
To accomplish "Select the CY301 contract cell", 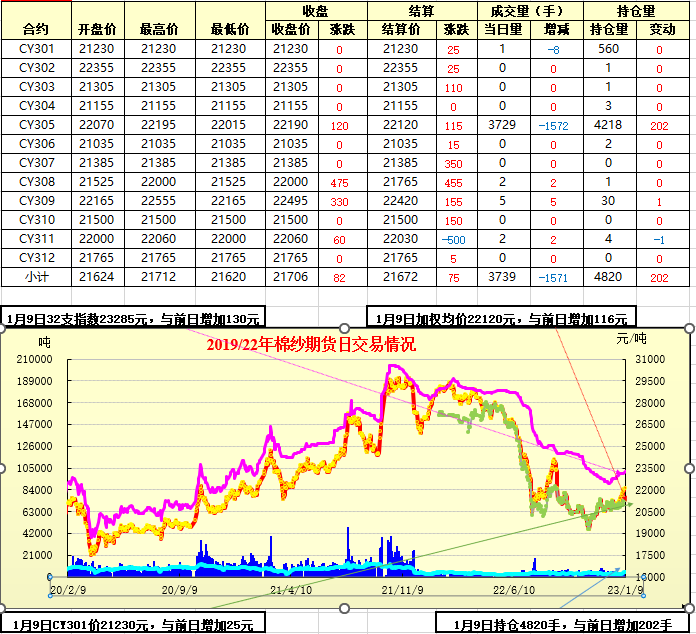I will (36, 49).
